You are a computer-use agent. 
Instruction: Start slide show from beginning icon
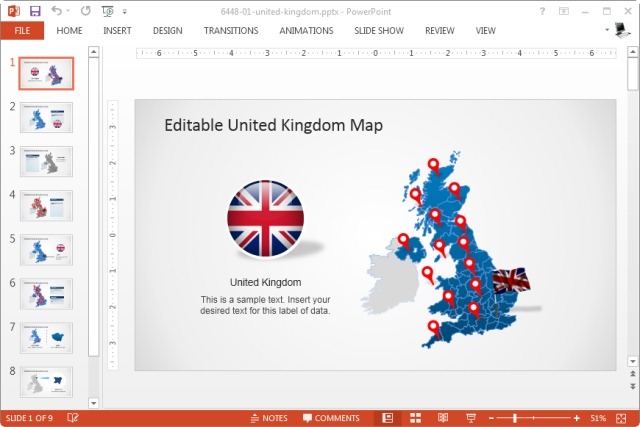(107, 11)
